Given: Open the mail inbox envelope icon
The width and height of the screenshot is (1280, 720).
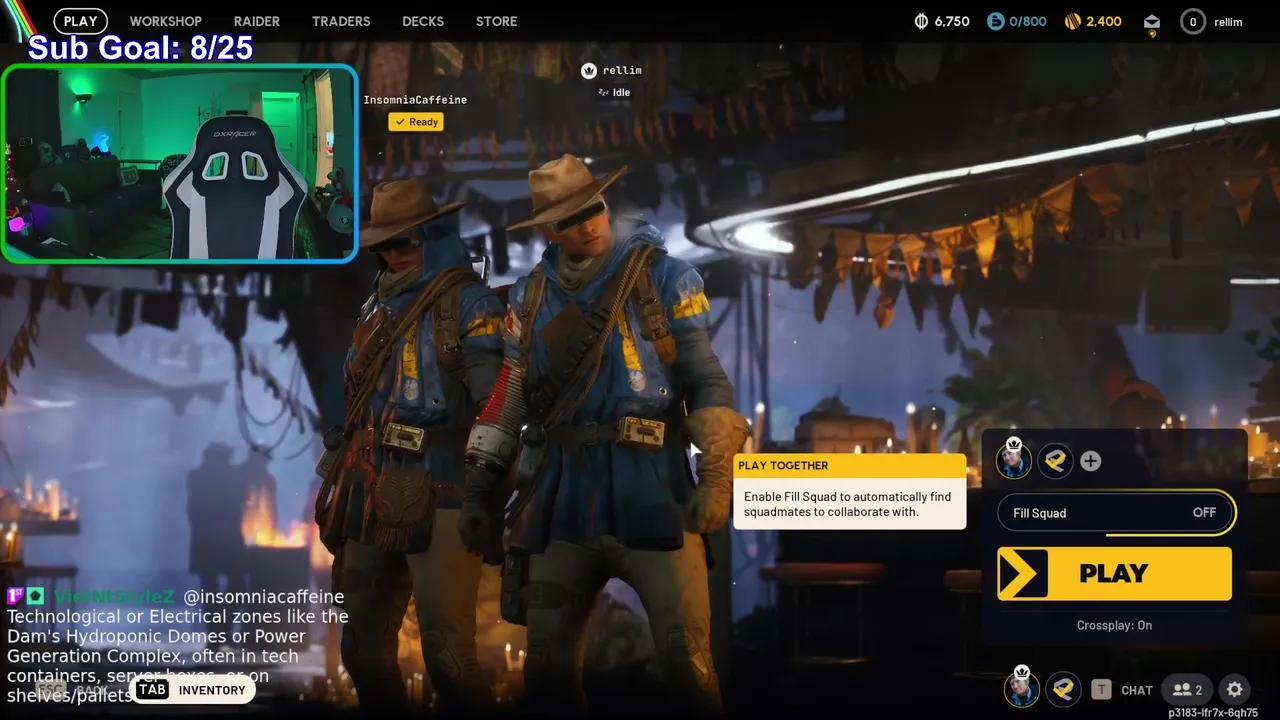Looking at the screenshot, I should 1152,22.
